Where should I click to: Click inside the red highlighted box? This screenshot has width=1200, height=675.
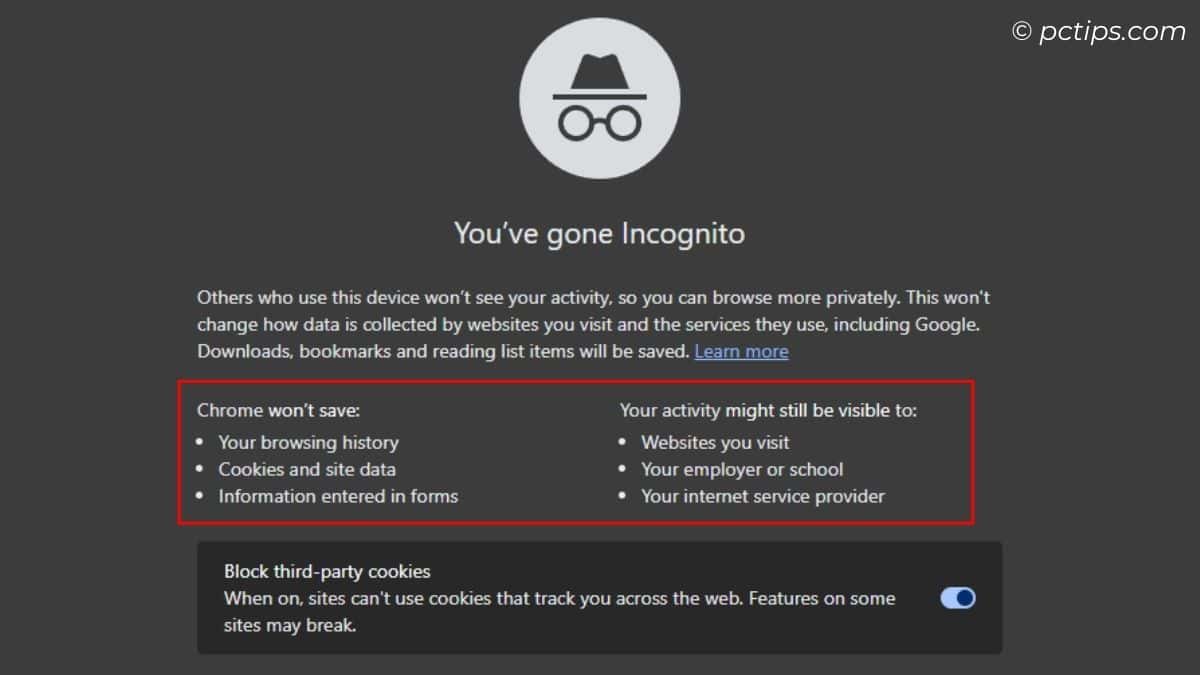point(520,450)
